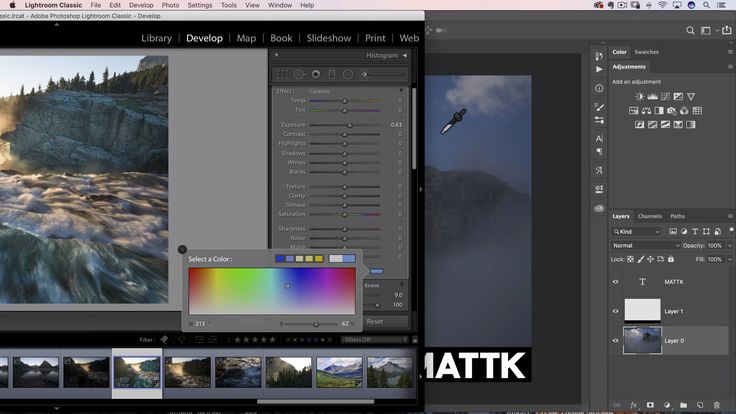Screen dimensions: 736x414
Task: Toggle lock all padlock in Layers
Action: pyautogui.click(x=671, y=259)
